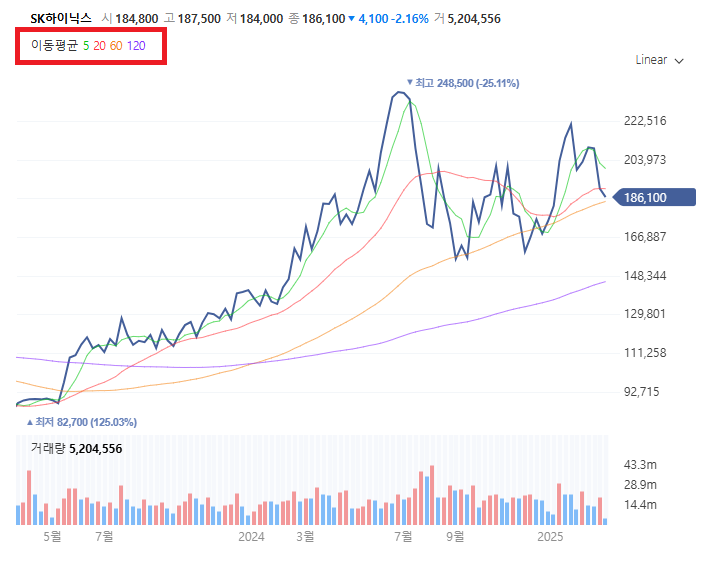The image size is (702, 570).
Task: Click the 222,516 price axis label
Action: [x=644, y=121]
